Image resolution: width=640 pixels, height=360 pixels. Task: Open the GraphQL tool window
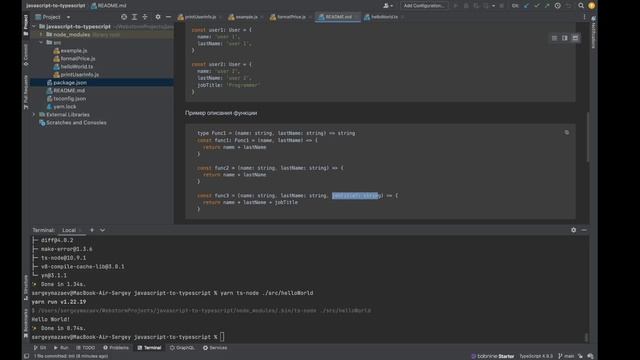pyautogui.click(x=182, y=348)
